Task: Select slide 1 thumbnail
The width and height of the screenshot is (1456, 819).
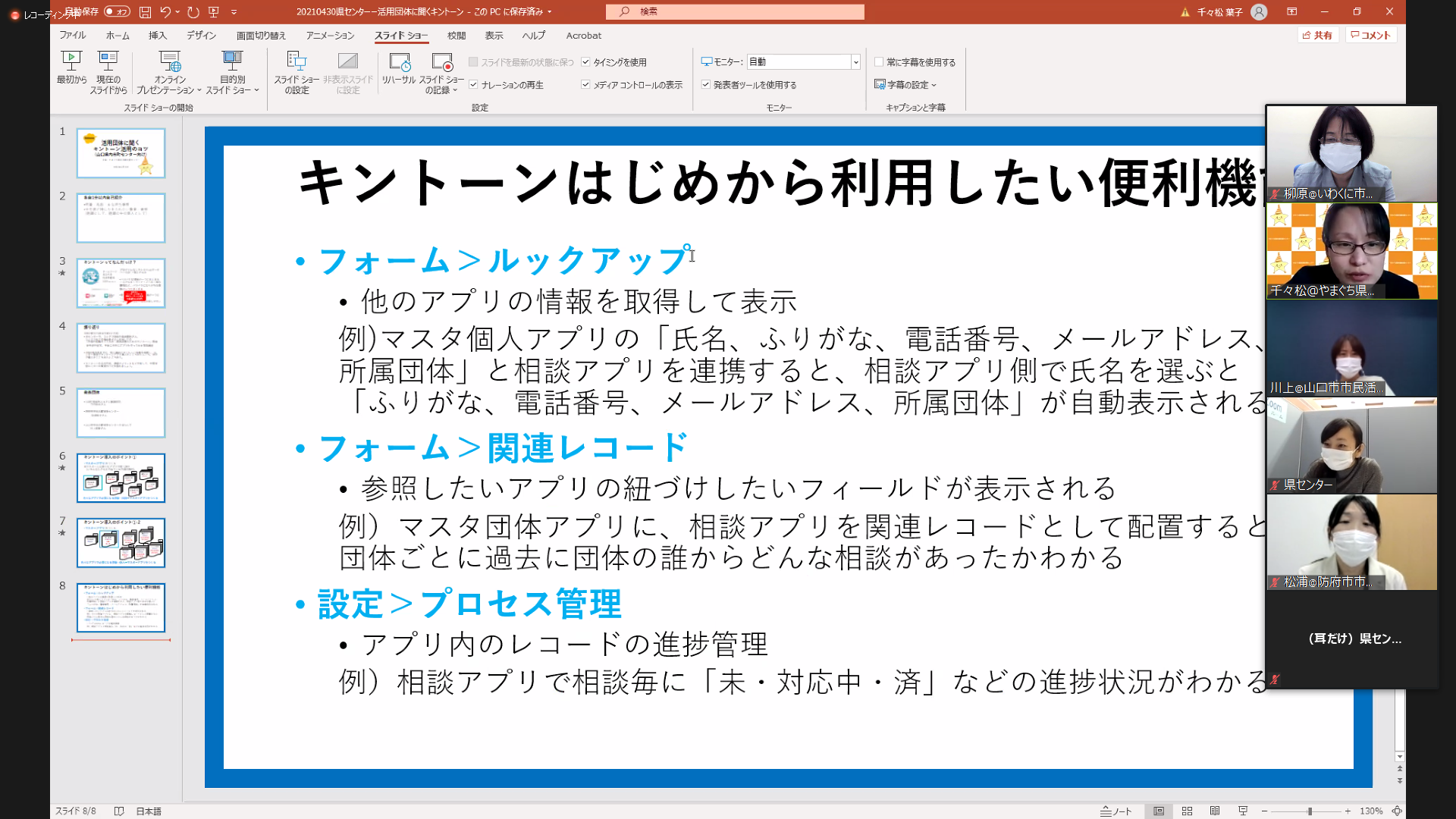Action: tap(121, 152)
